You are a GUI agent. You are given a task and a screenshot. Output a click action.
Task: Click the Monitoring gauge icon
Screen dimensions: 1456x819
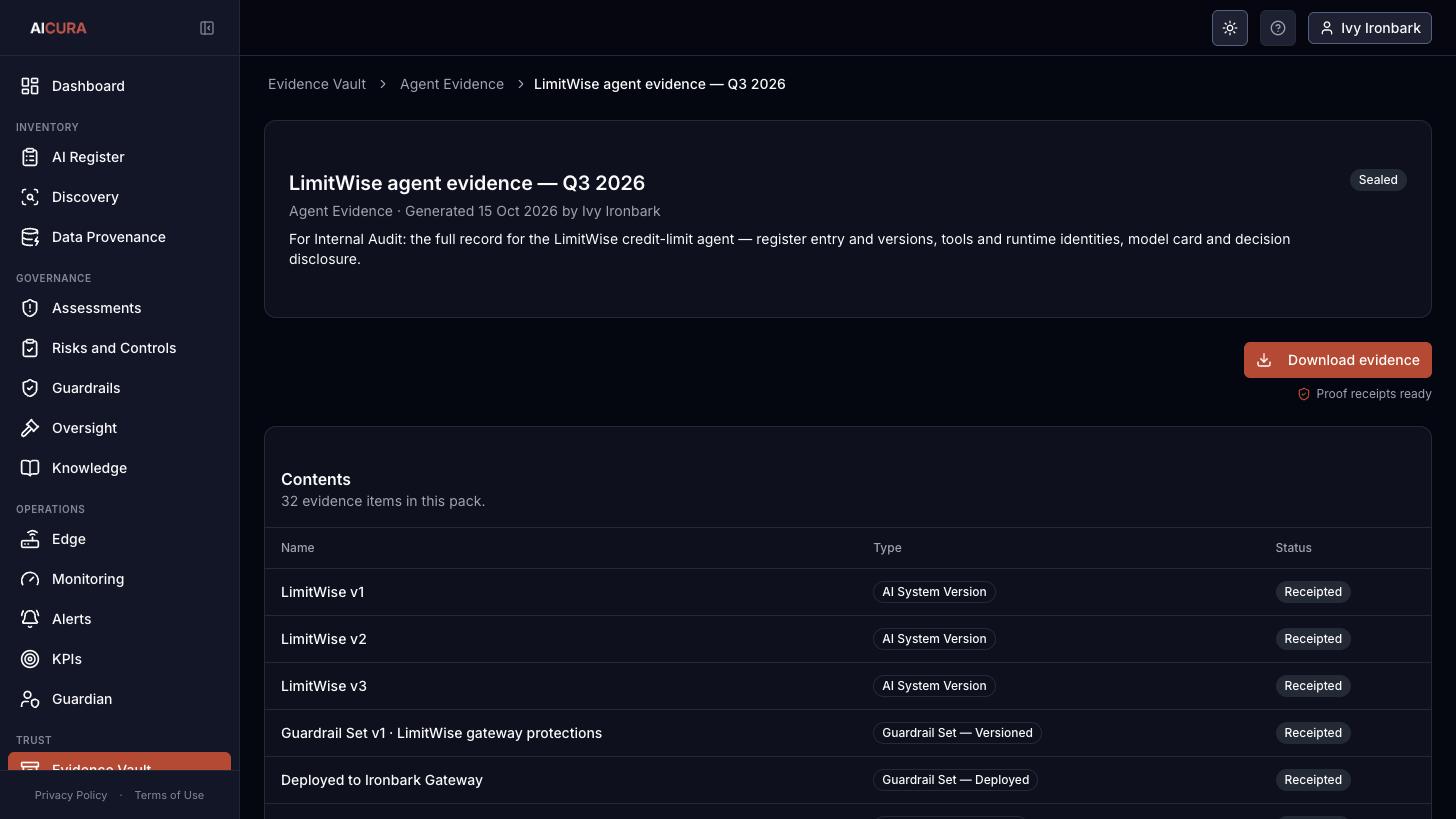pos(30,579)
